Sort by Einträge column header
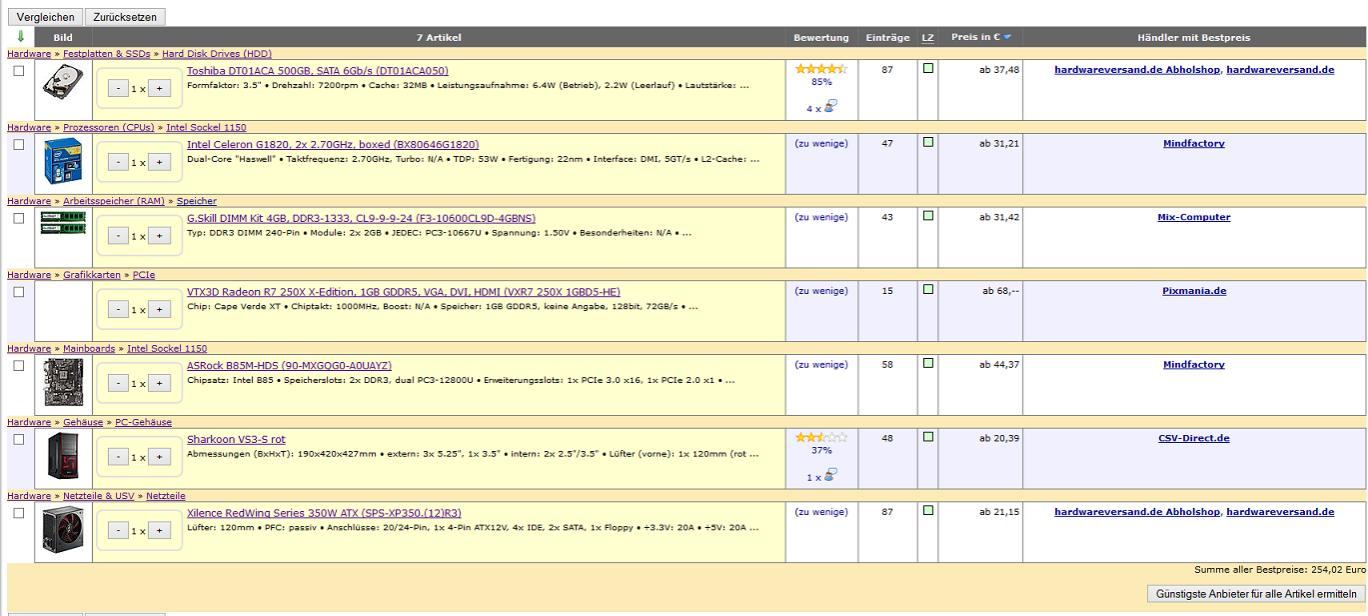Screen dimensions: 1368x616 click(x=887, y=37)
